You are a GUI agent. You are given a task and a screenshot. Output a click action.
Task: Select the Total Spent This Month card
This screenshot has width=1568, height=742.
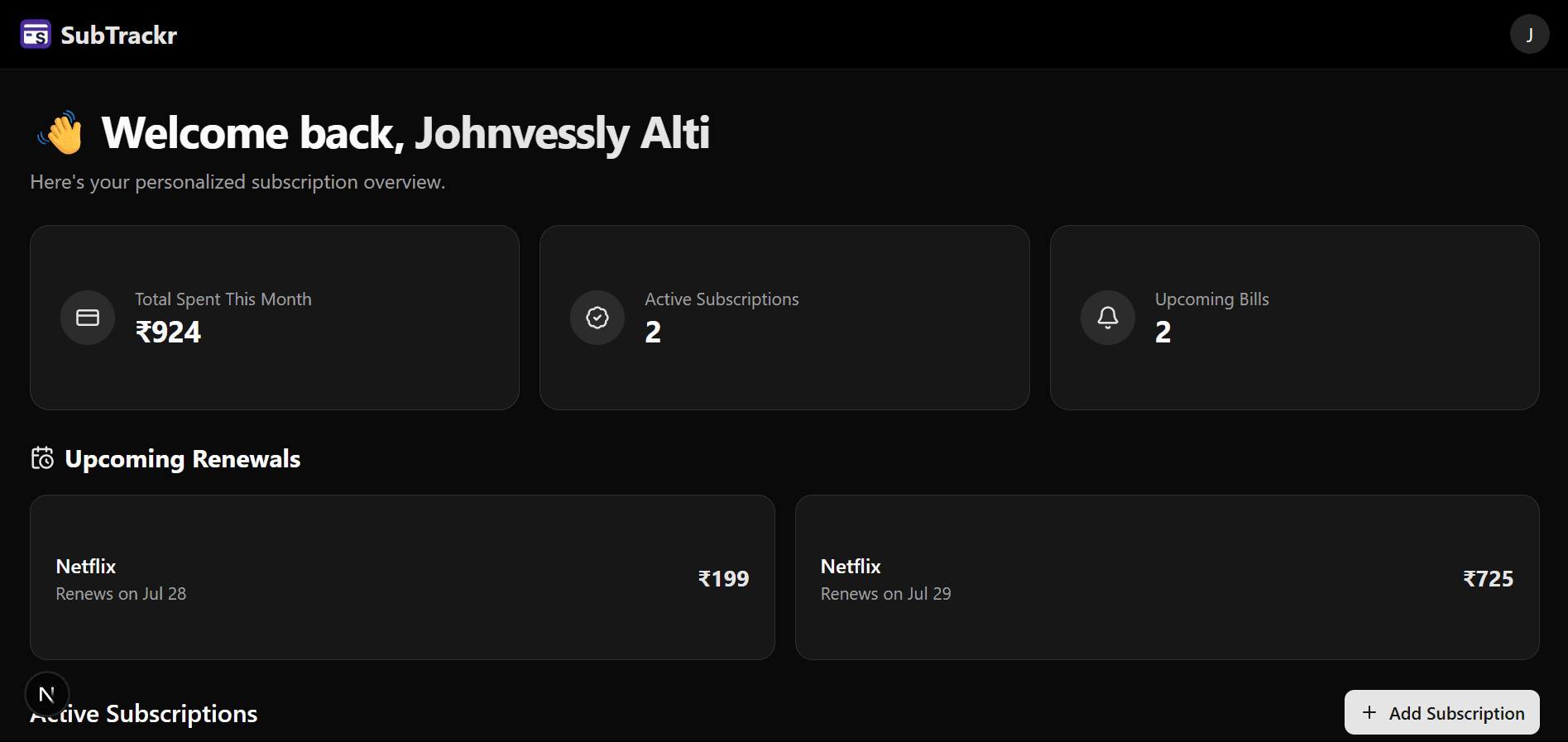[275, 318]
